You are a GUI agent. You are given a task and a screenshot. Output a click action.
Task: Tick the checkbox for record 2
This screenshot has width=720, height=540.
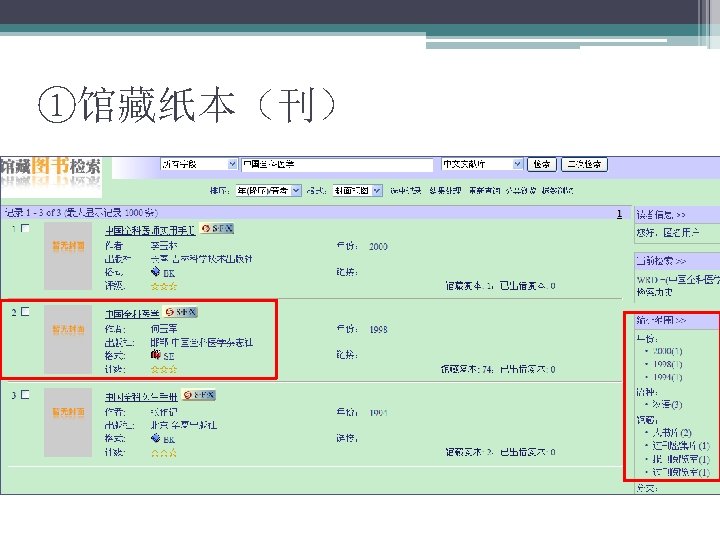pyautogui.click(x=25, y=311)
